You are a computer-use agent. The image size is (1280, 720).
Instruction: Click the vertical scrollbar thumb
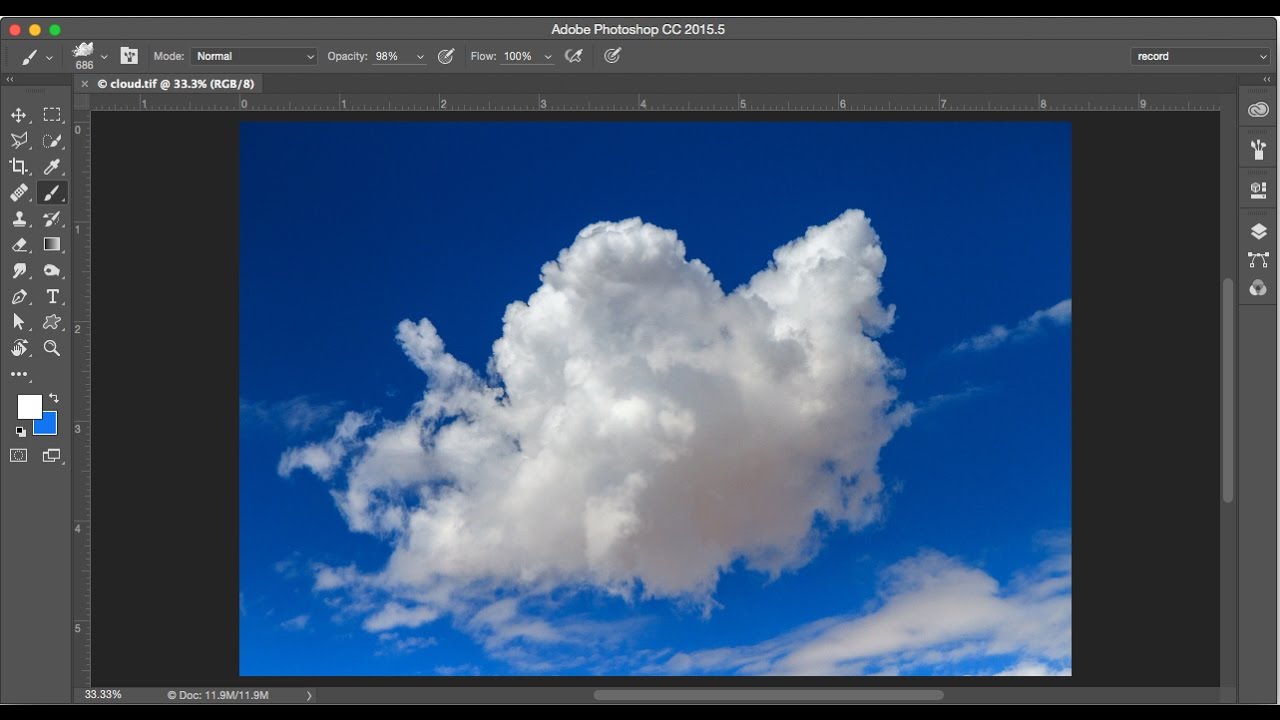click(x=1228, y=390)
